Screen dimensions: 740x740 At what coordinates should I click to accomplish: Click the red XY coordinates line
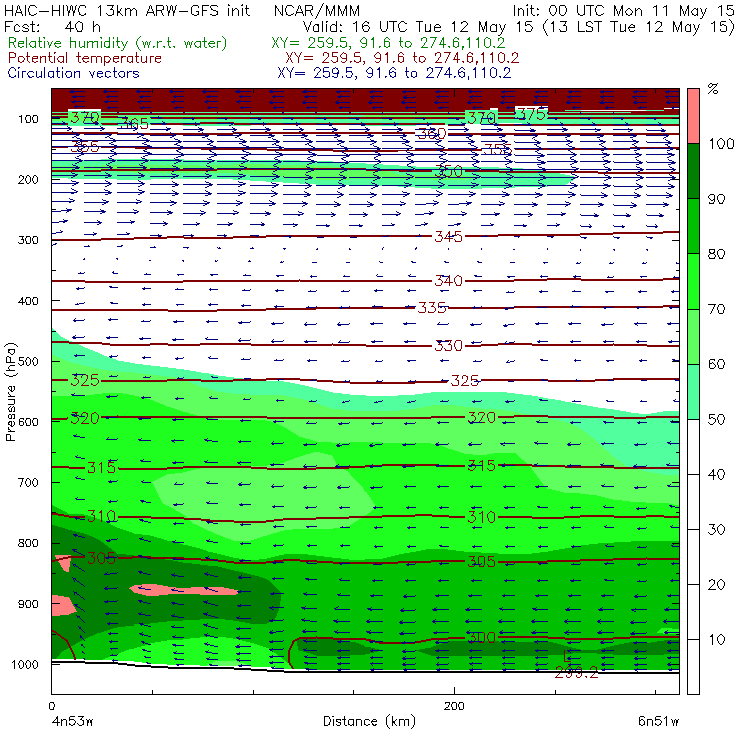pos(402,58)
